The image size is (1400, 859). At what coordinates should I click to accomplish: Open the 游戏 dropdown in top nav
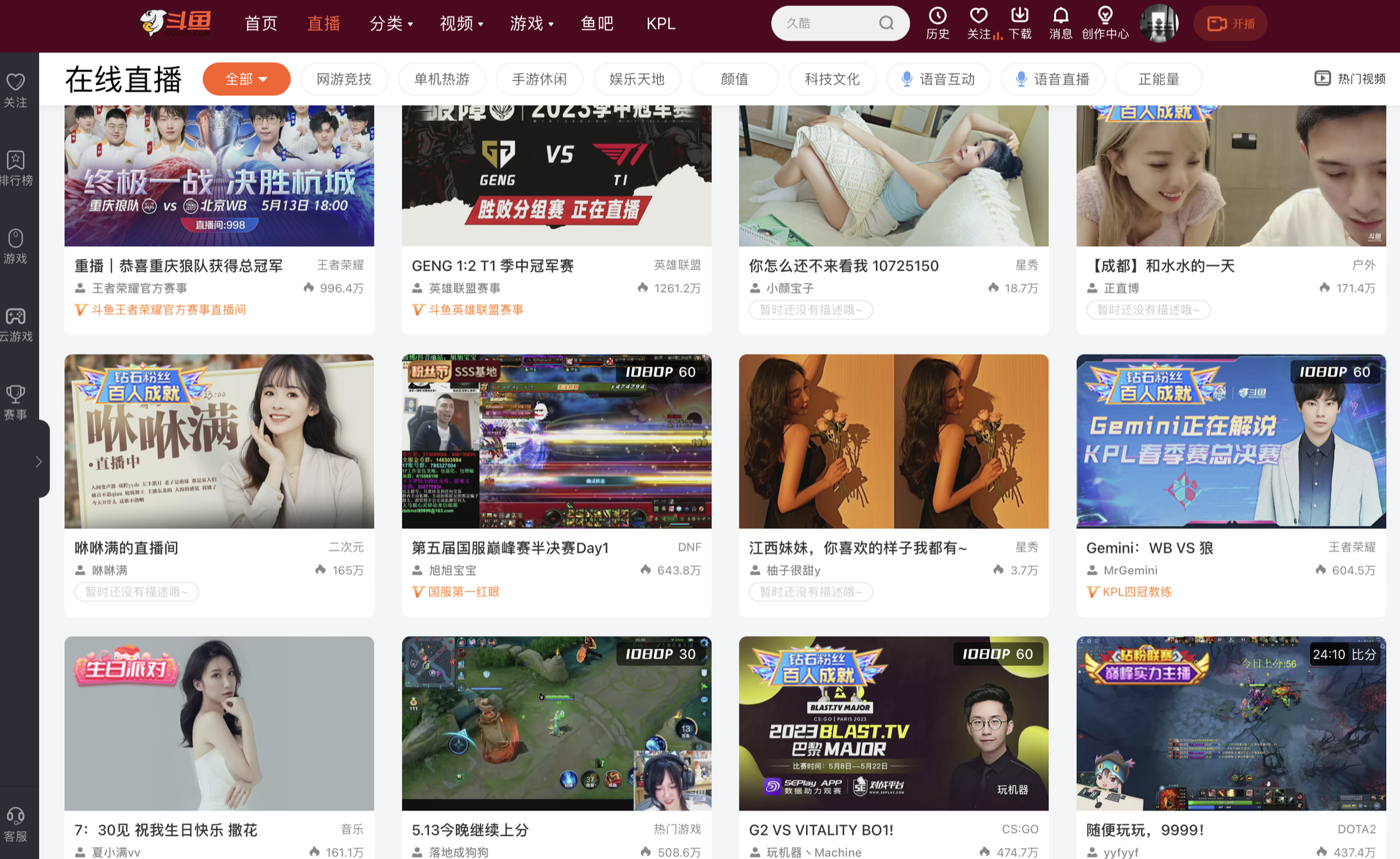point(531,23)
